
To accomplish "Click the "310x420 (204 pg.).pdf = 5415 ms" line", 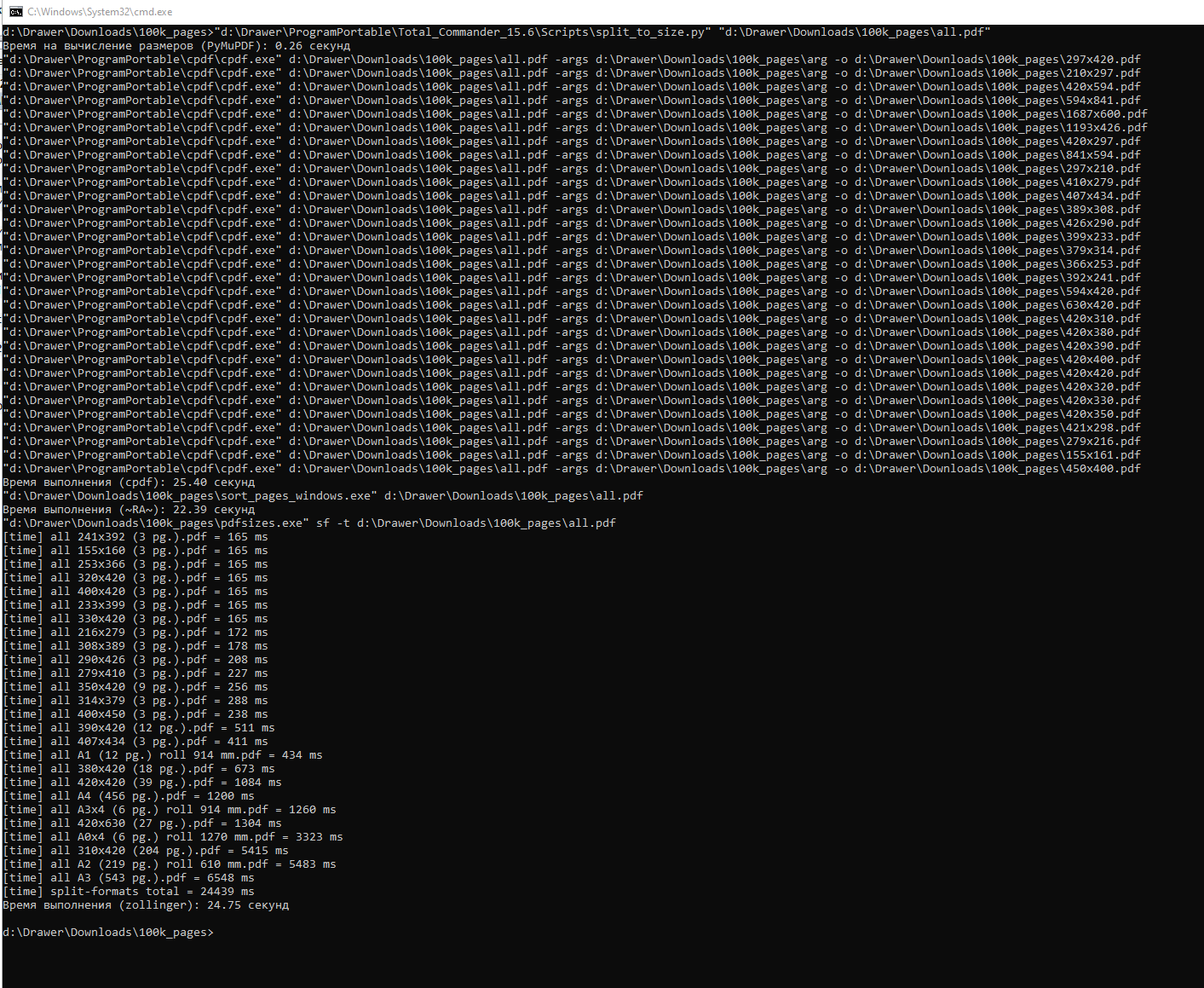I will [x=146, y=851].
